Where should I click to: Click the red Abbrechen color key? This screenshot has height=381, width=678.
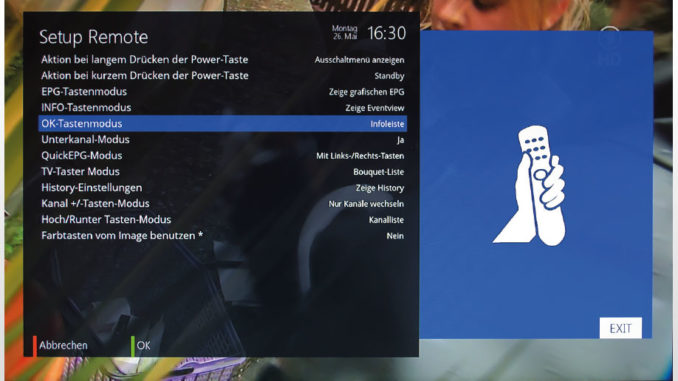pyautogui.click(x=35, y=346)
